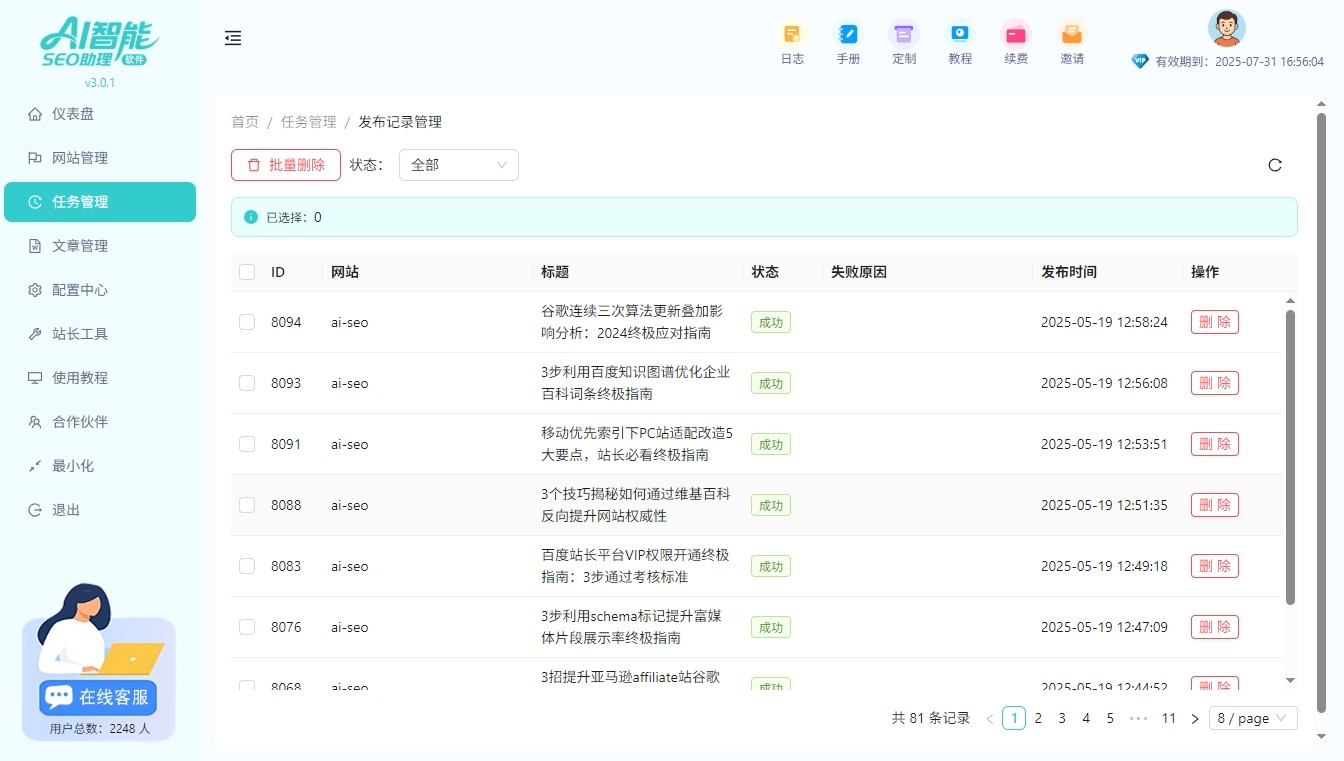Open the 日志 log icon
Screen dimensions: 1344x761
coord(792,35)
